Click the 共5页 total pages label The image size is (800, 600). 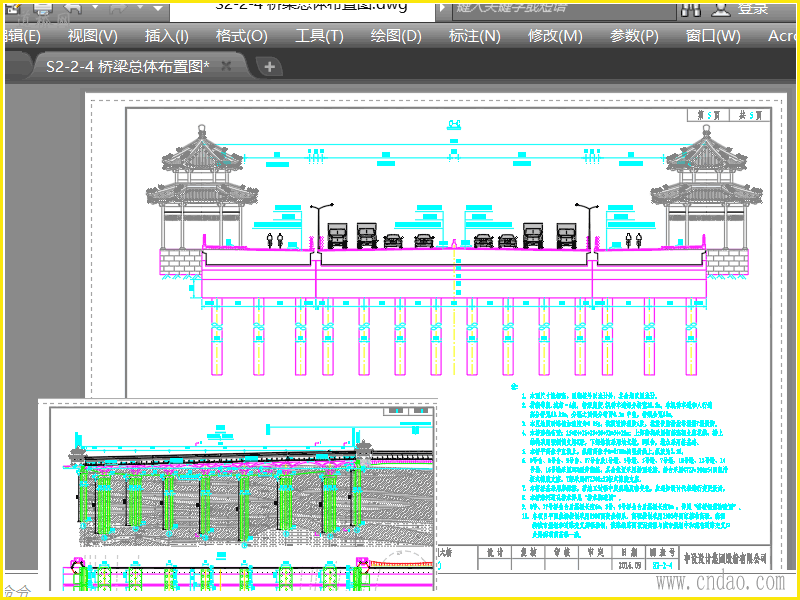tap(750, 115)
